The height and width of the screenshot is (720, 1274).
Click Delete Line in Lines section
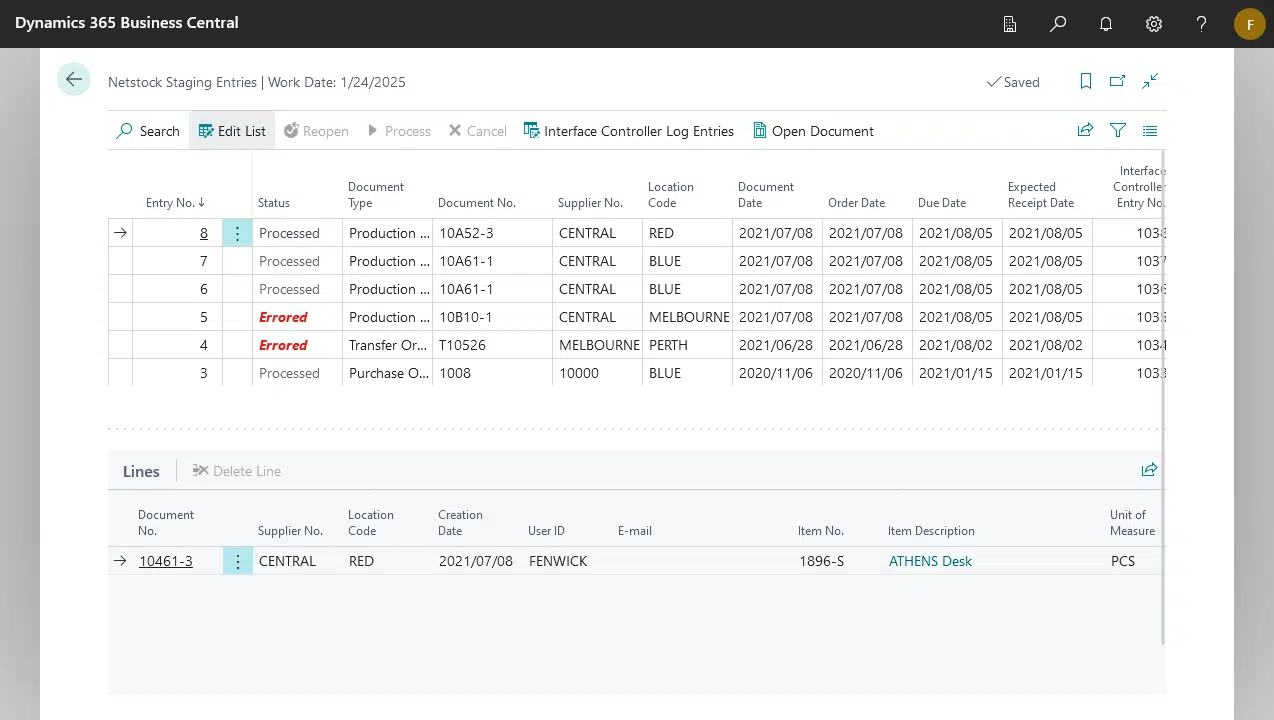coord(236,471)
